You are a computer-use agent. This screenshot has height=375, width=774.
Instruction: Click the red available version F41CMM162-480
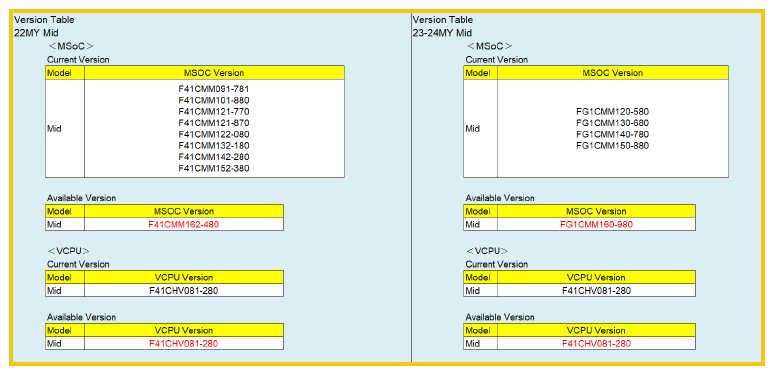[184, 225]
